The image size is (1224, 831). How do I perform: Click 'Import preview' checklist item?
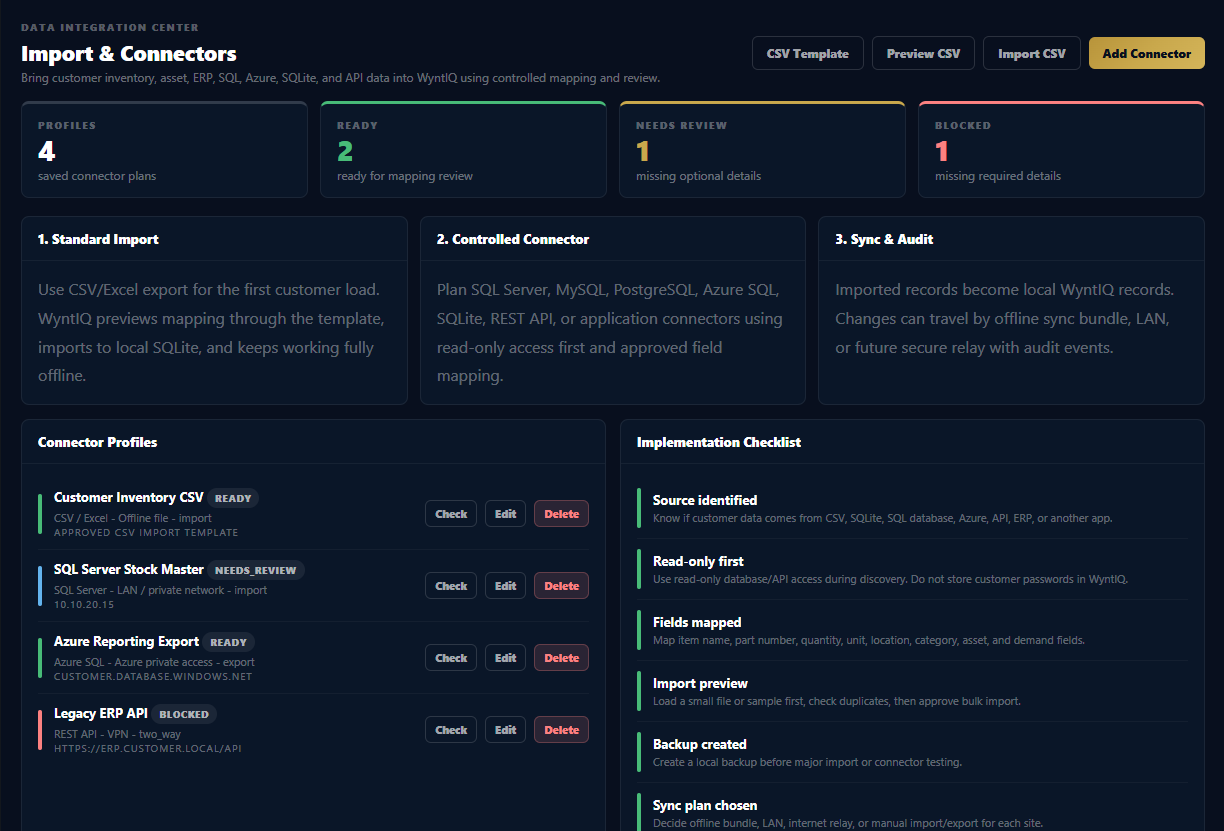pyautogui.click(x=912, y=691)
